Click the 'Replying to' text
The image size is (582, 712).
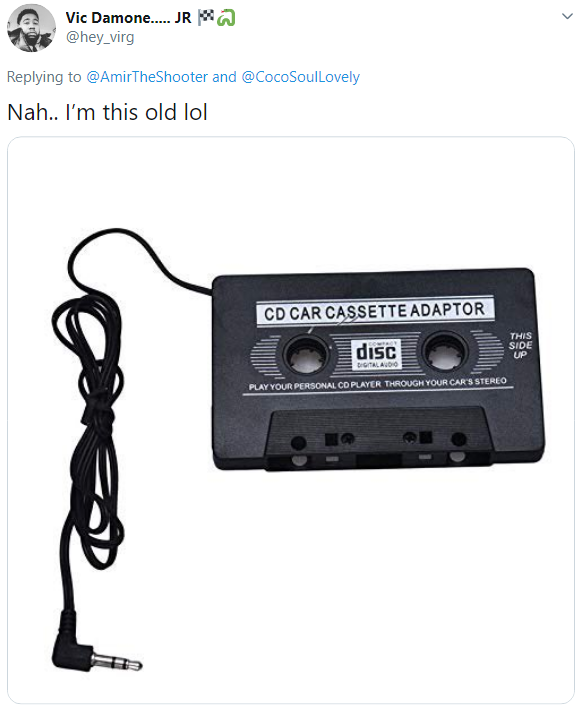pyautogui.click(x=44, y=77)
